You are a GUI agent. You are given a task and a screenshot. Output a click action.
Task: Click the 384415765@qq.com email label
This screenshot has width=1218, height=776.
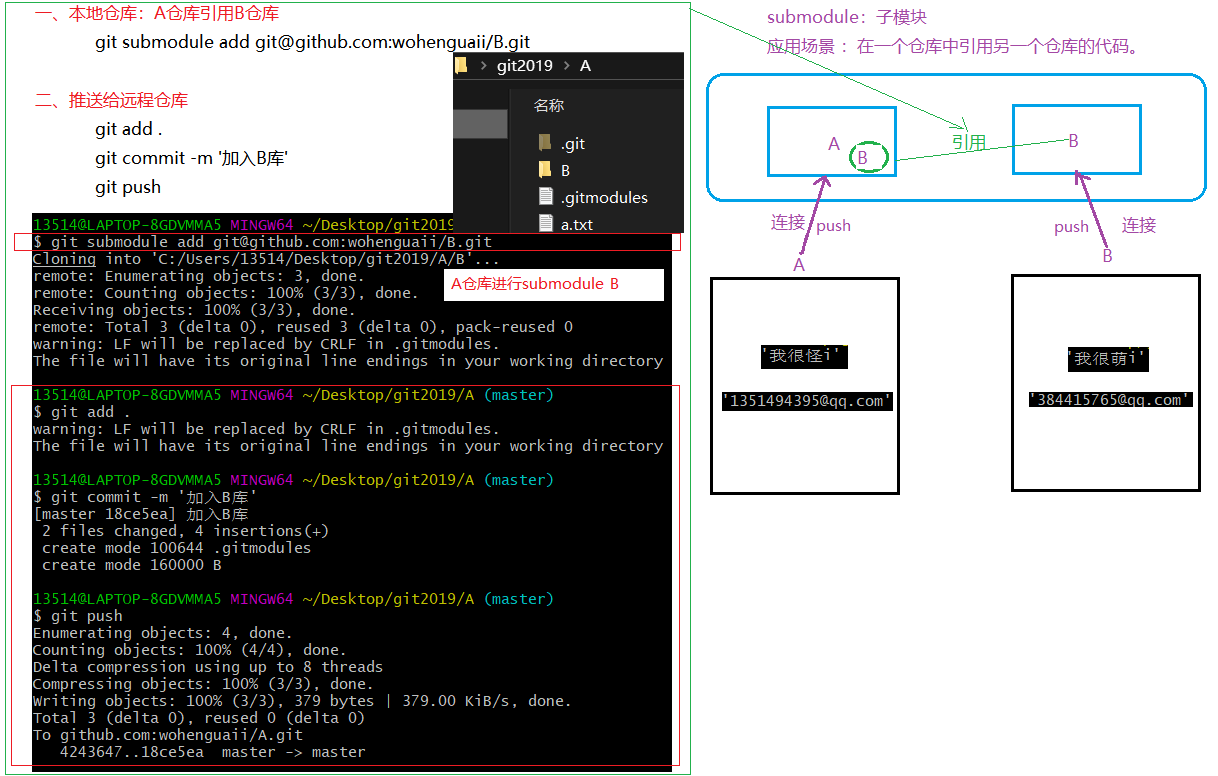coord(1110,400)
